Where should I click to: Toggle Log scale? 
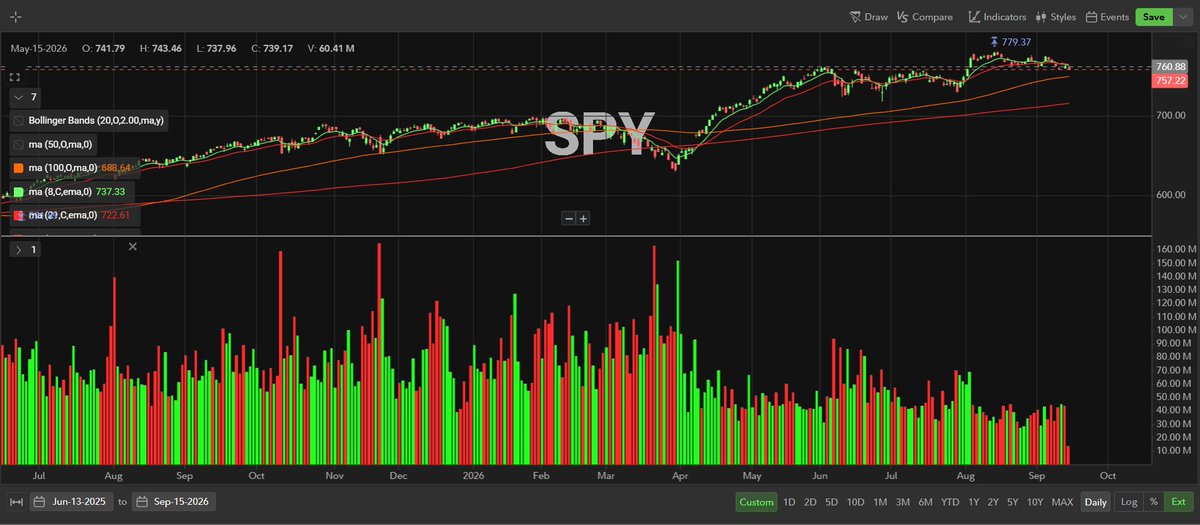pyautogui.click(x=1129, y=502)
